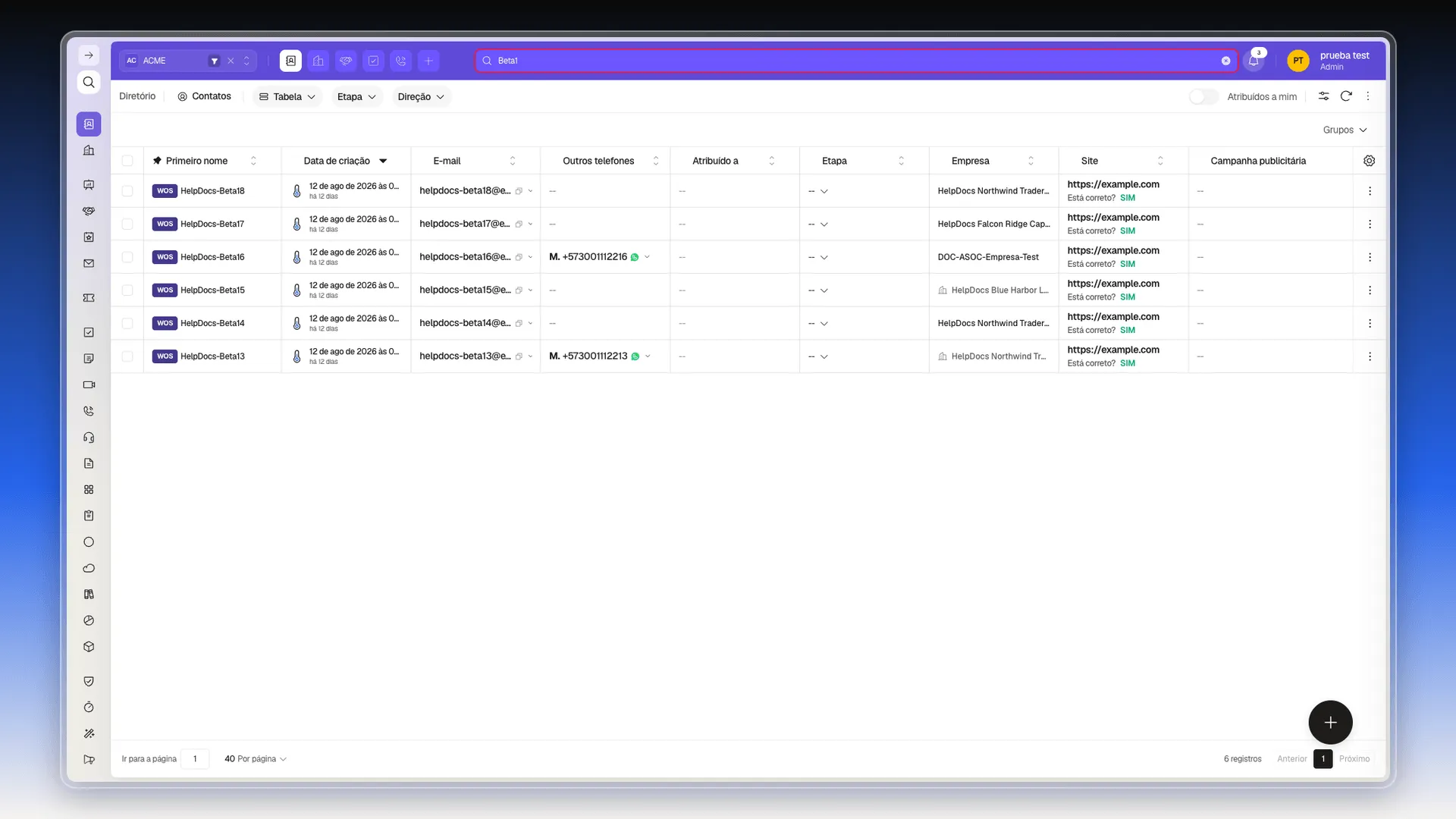
Task: Click the sidebar search magnifier icon
Action: pyautogui.click(x=89, y=82)
